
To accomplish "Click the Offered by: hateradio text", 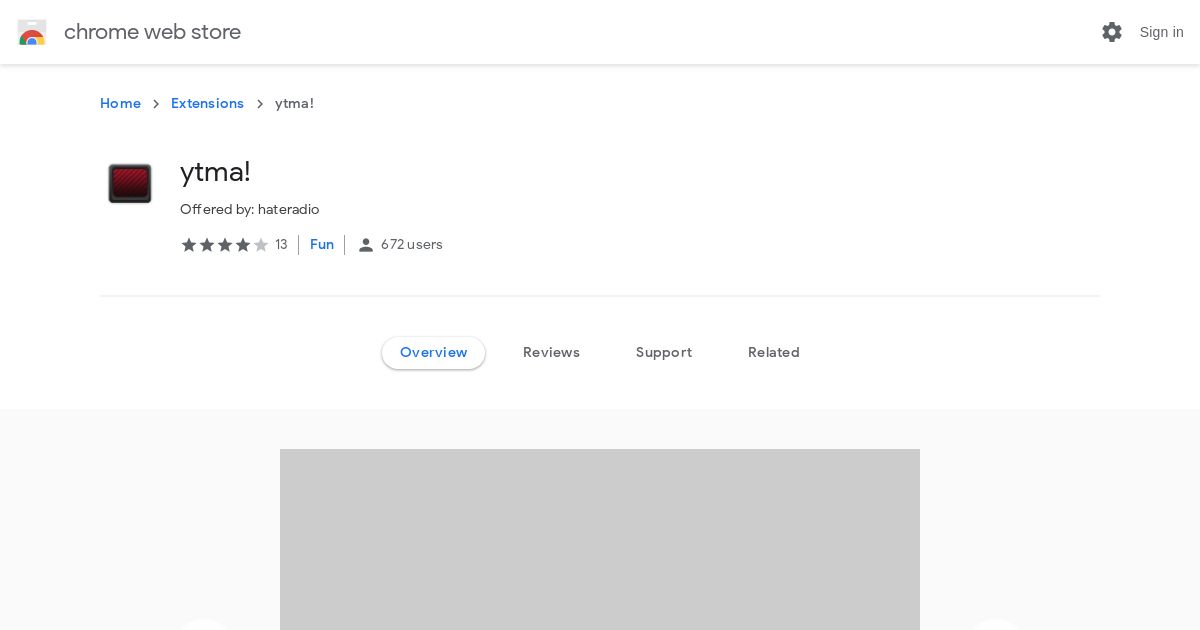I will click(x=250, y=210).
